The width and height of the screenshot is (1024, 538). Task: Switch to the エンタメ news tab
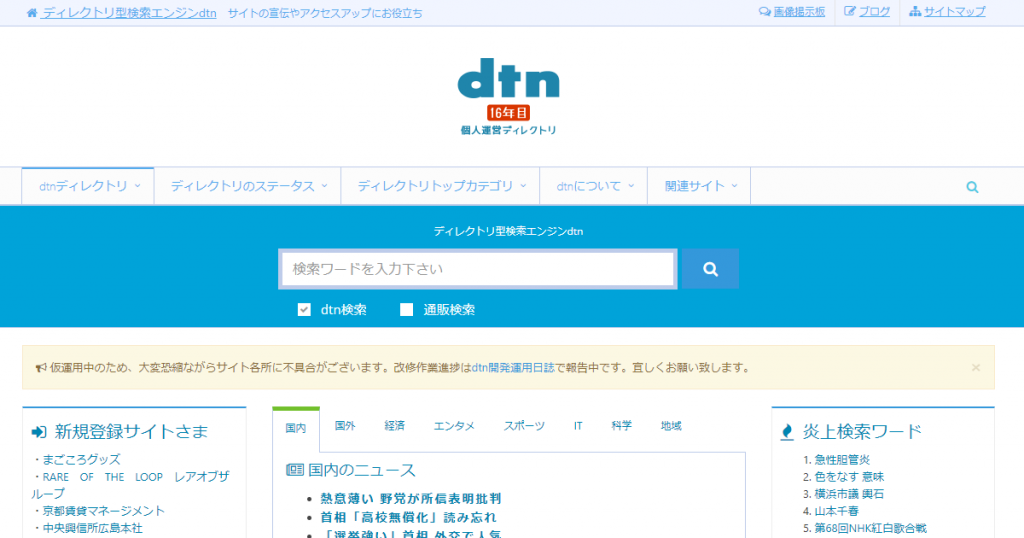[x=454, y=426]
